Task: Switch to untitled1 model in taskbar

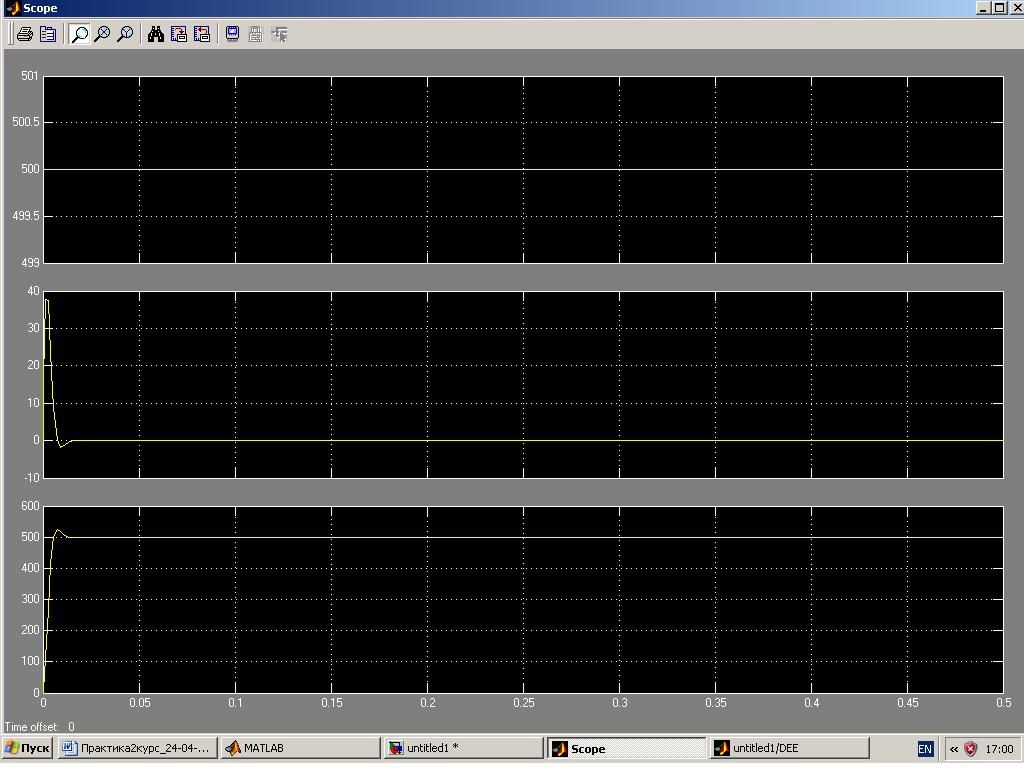Action: click(x=463, y=748)
